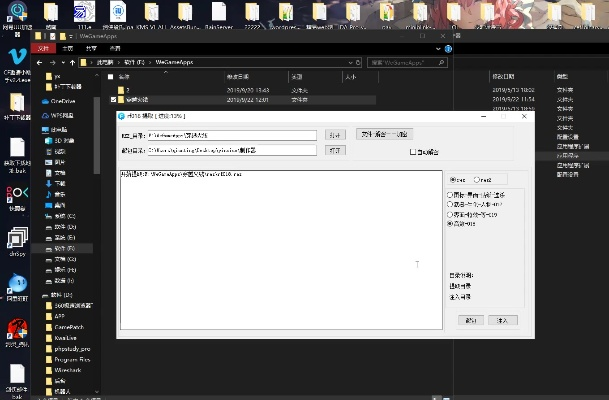Open the phpstudy_pro folder in sidebar
This screenshot has width=609, height=400.
point(73,350)
